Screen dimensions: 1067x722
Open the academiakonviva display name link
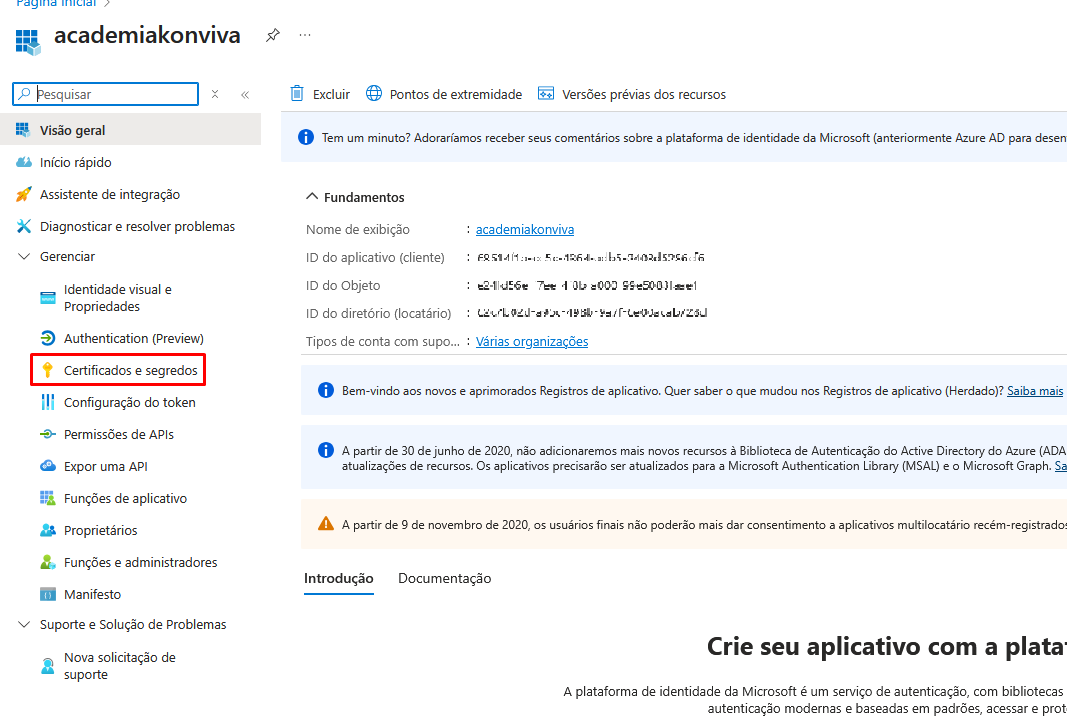click(525, 229)
